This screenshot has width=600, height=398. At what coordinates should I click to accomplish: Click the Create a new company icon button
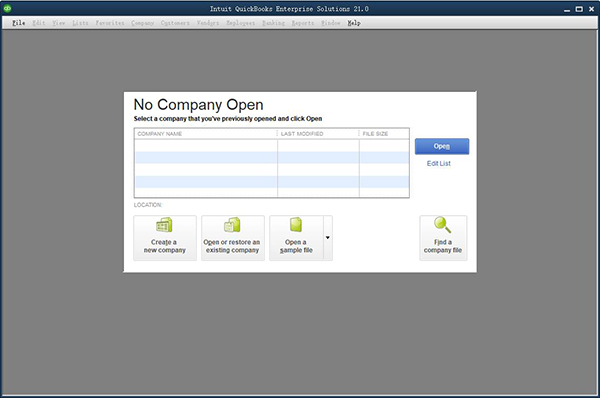coord(165,238)
